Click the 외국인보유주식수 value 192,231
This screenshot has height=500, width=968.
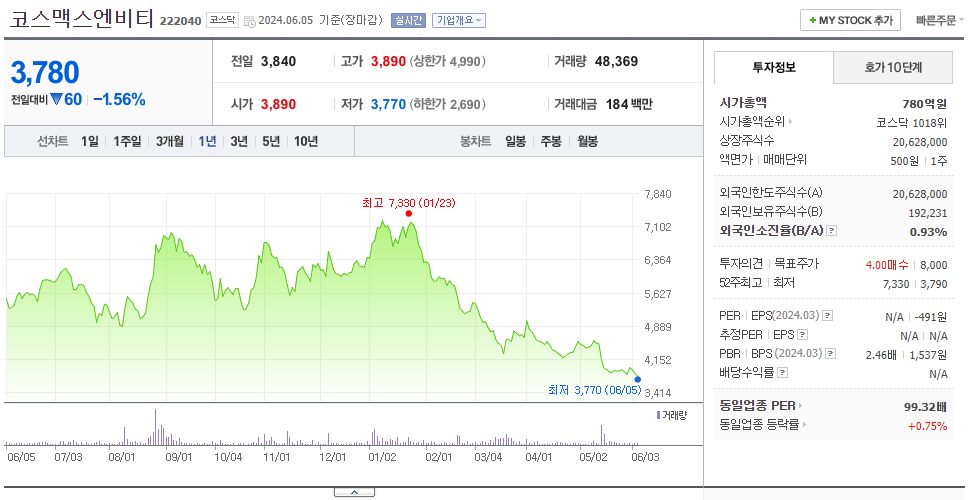click(926, 212)
